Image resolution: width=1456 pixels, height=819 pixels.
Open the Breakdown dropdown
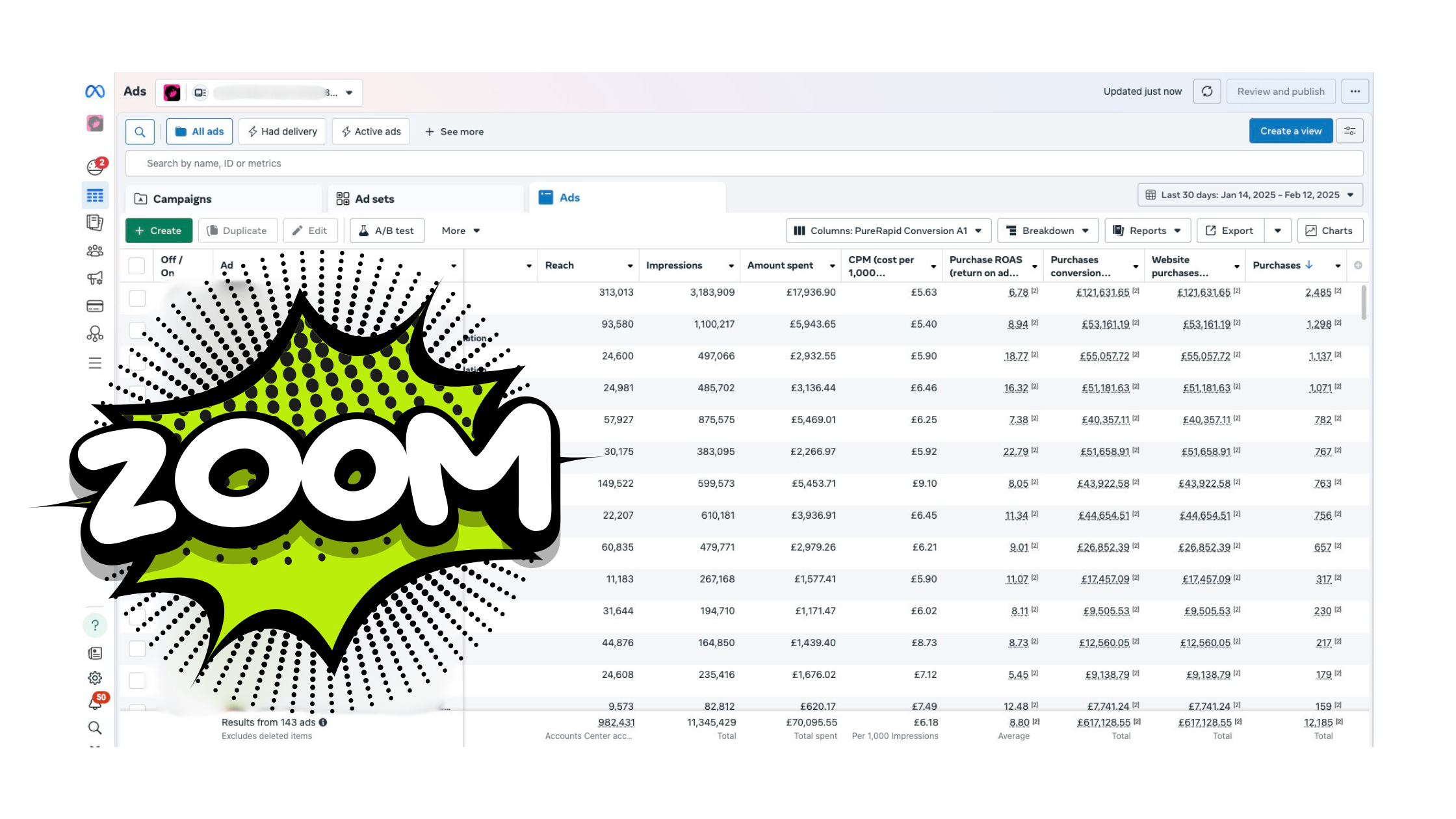tap(1048, 231)
